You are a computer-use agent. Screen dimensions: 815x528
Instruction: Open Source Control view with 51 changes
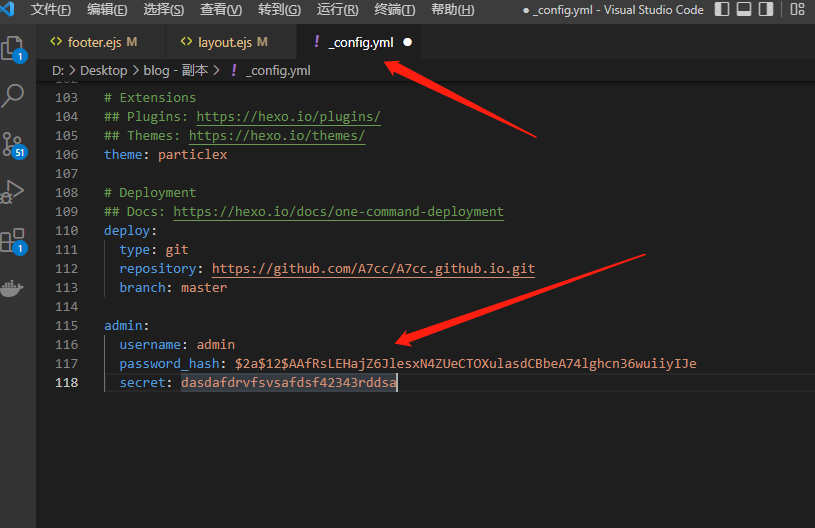(x=14, y=144)
